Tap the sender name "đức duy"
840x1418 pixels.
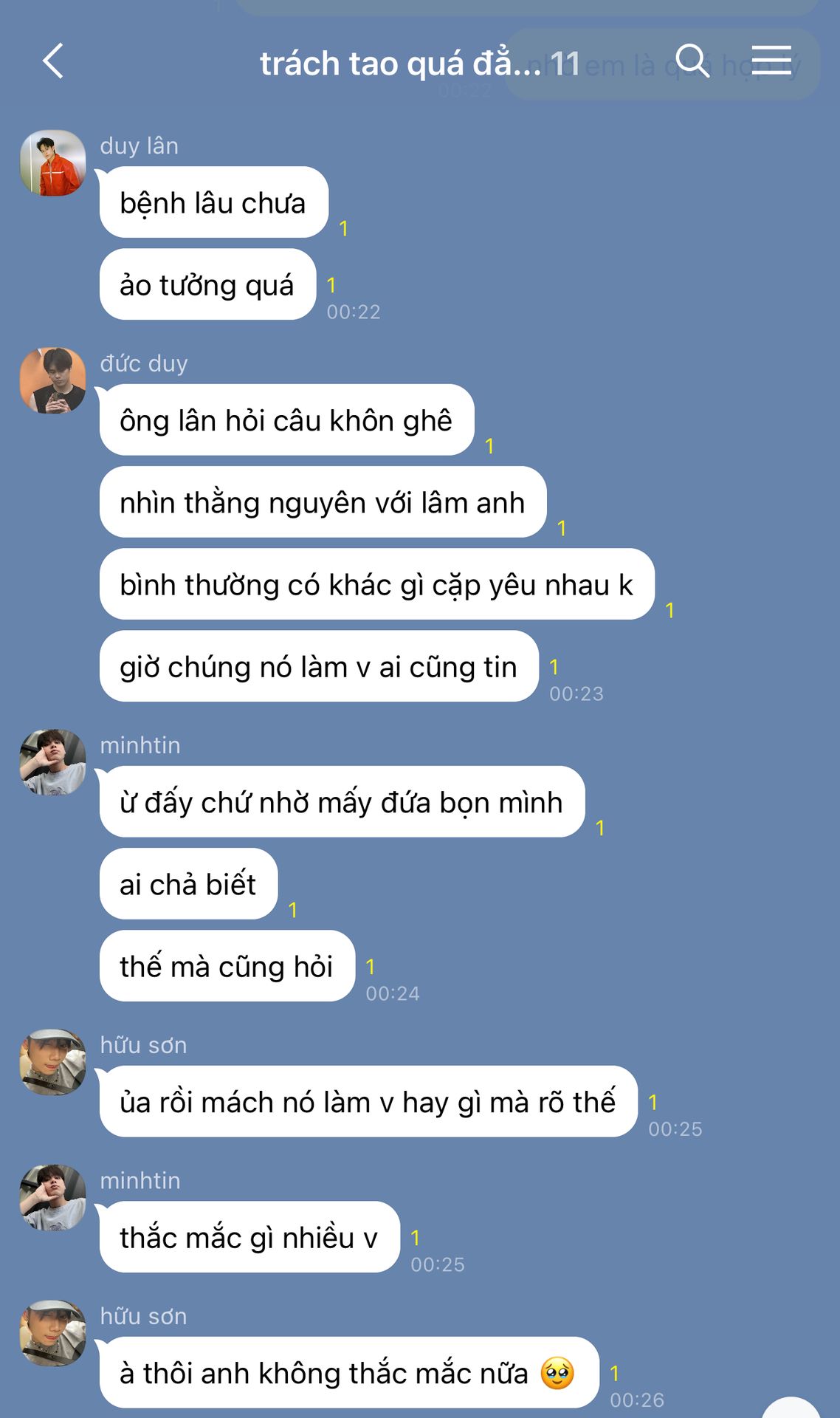click(144, 363)
